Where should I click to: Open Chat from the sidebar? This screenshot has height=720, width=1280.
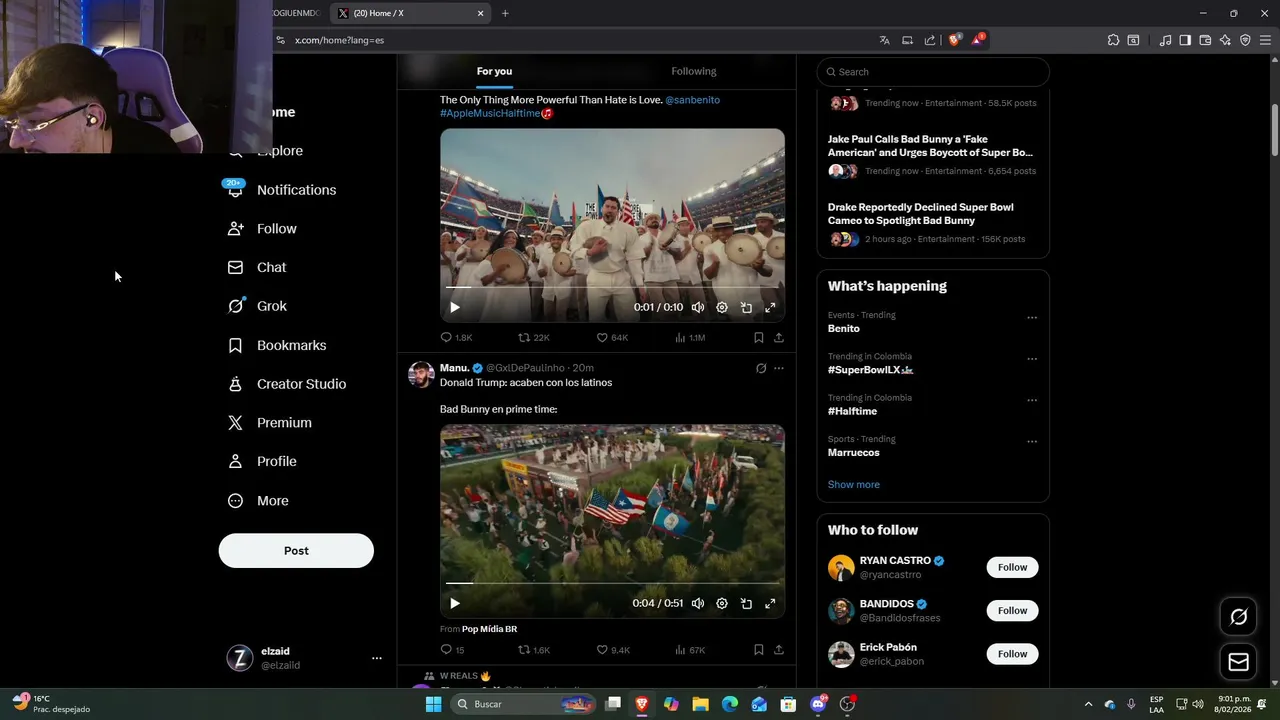pos(257,268)
